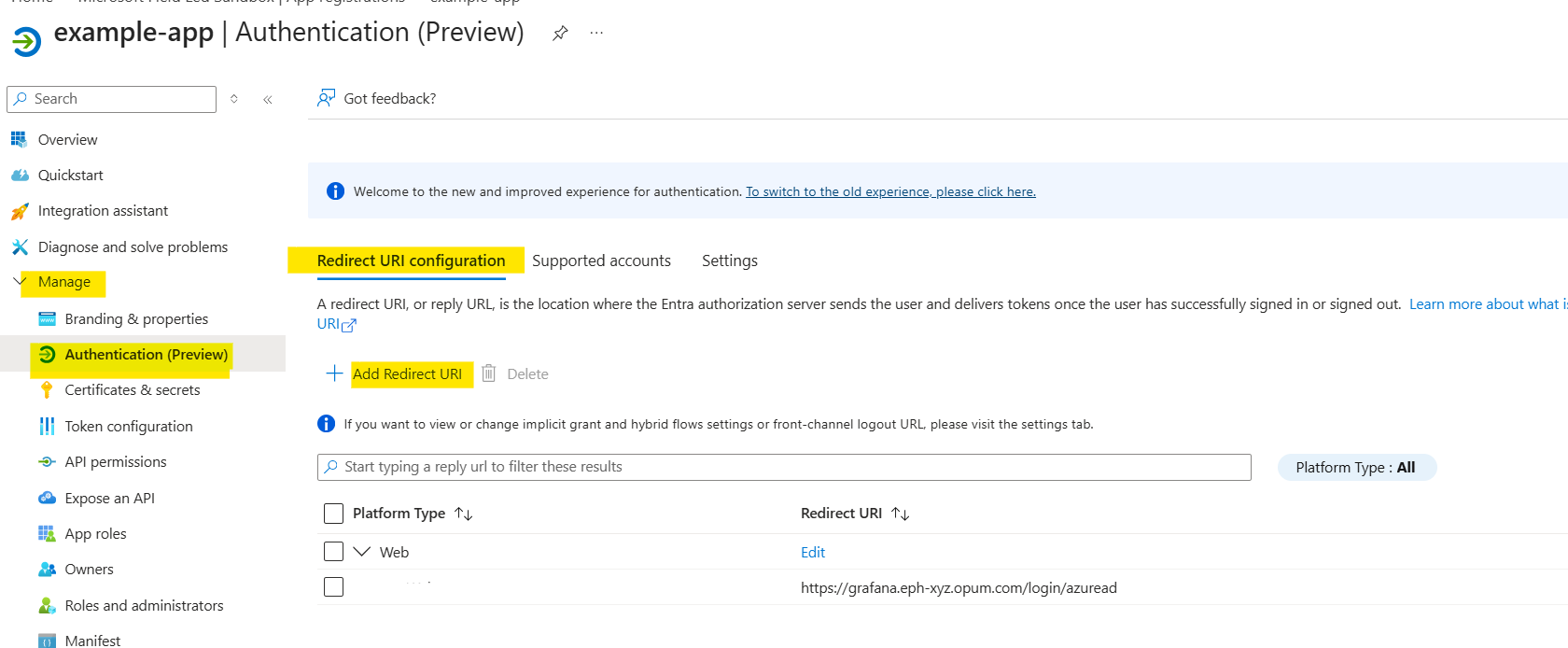The width and height of the screenshot is (1568, 648).
Task: Collapse the sidebar with double chevron
Action: (x=268, y=99)
